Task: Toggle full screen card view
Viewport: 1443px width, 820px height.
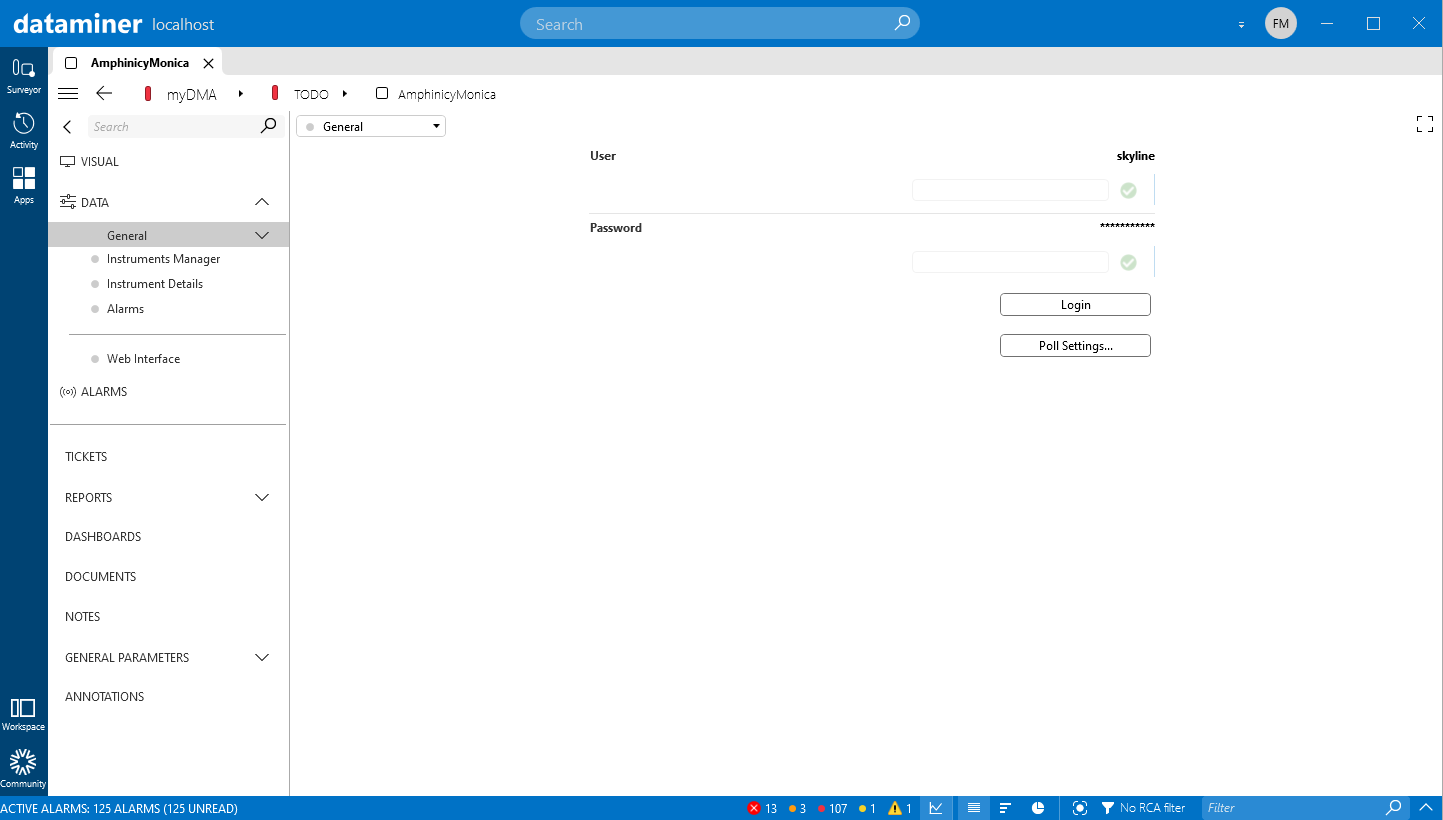Action: (x=1425, y=124)
